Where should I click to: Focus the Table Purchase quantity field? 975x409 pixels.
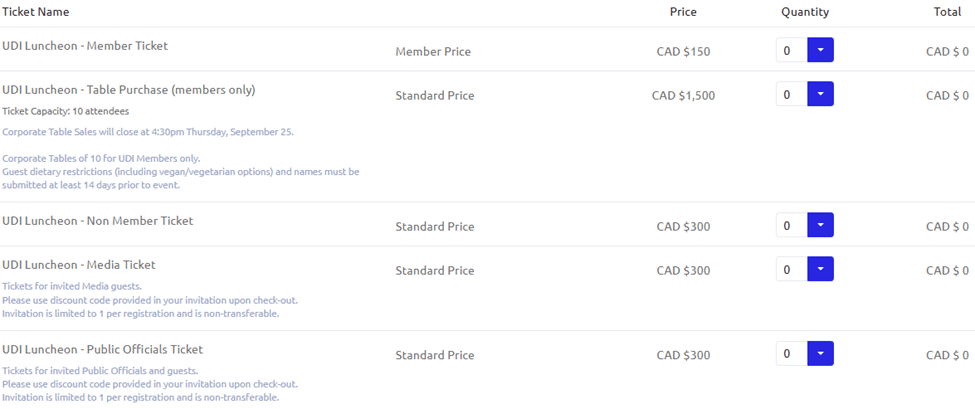[790, 95]
